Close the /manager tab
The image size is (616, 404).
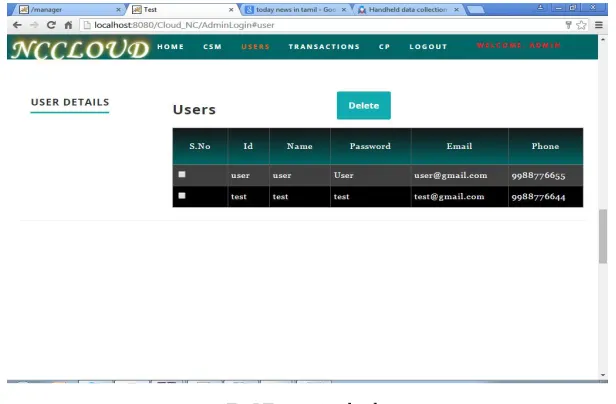point(118,9)
